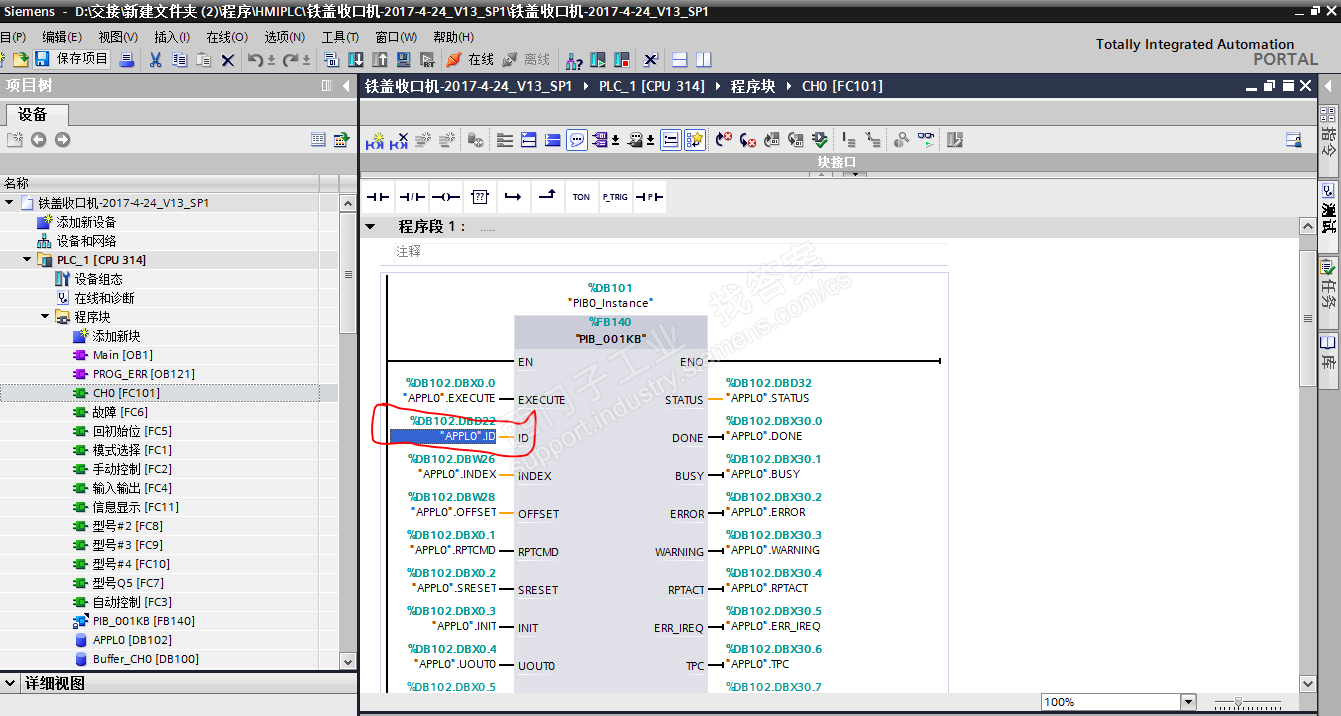1341x716 pixels.
Task: Insert output coil from favorites
Action: 446,197
